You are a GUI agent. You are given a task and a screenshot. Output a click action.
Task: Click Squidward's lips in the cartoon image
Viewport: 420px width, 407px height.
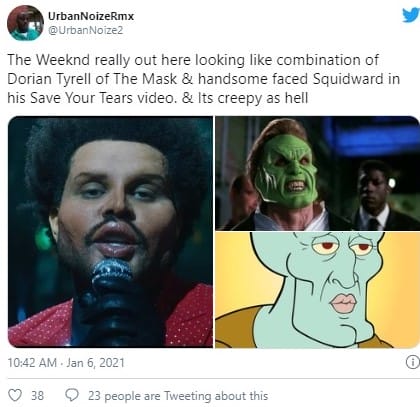(x=343, y=303)
